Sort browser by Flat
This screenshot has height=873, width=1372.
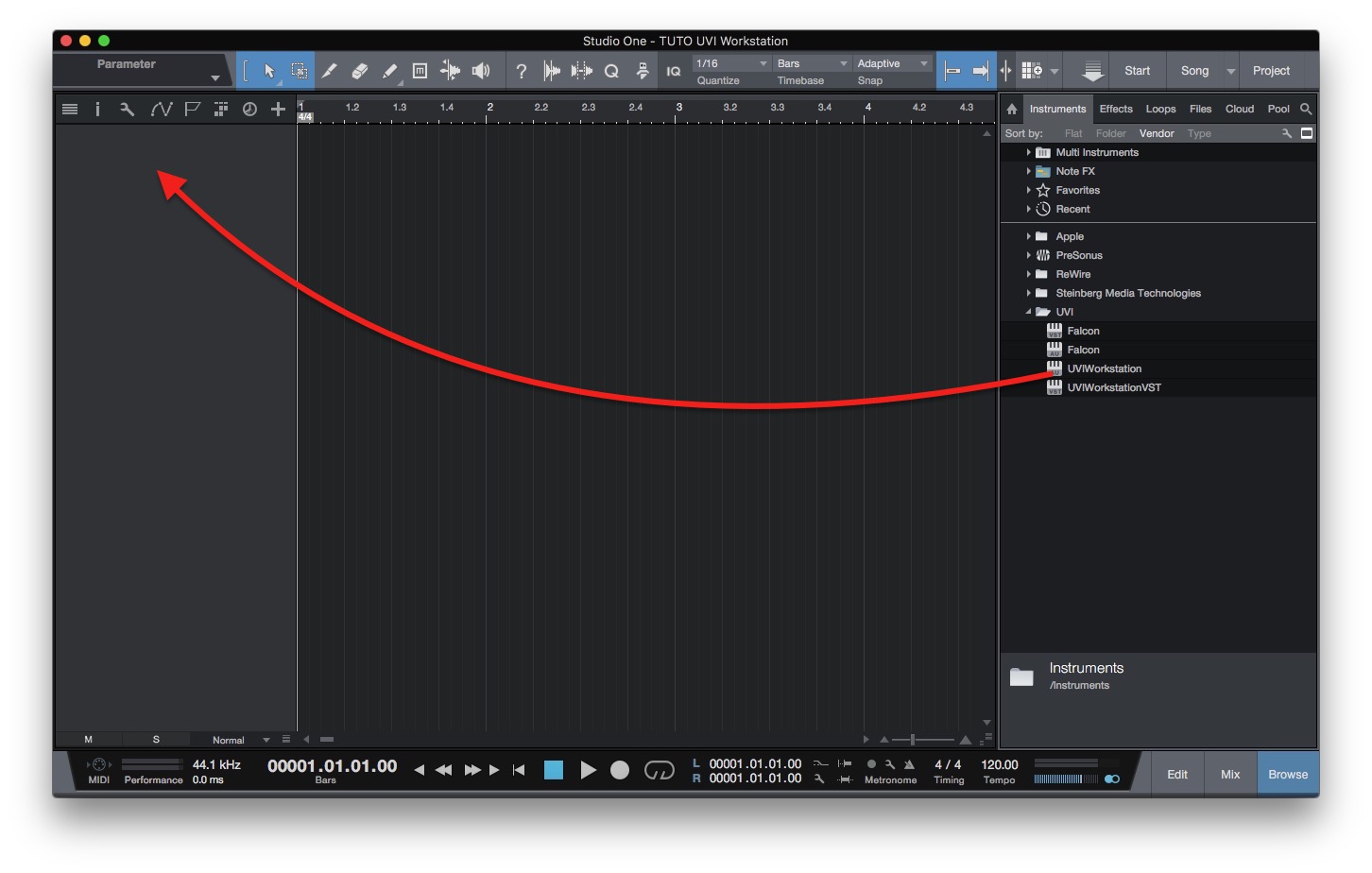pyautogui.click(x=1073, y=133)
